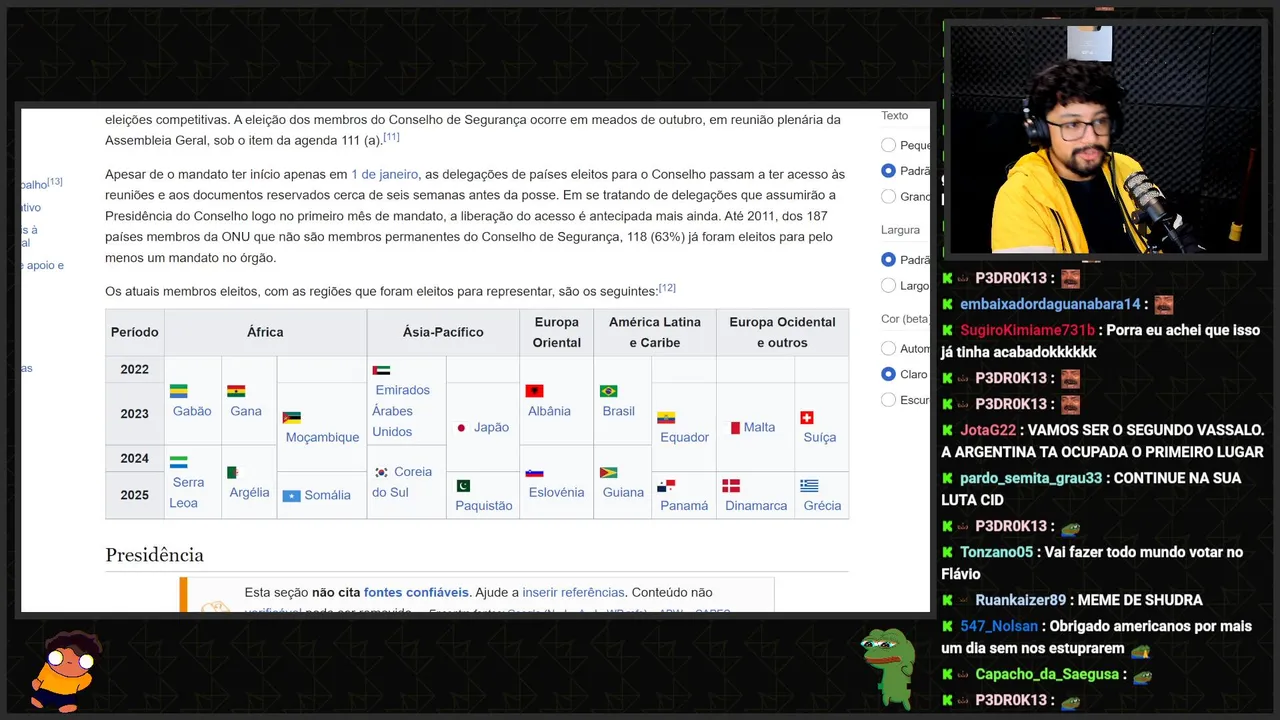
Task: Click the Gabon flag icon
Action: [x=179, y=391]
